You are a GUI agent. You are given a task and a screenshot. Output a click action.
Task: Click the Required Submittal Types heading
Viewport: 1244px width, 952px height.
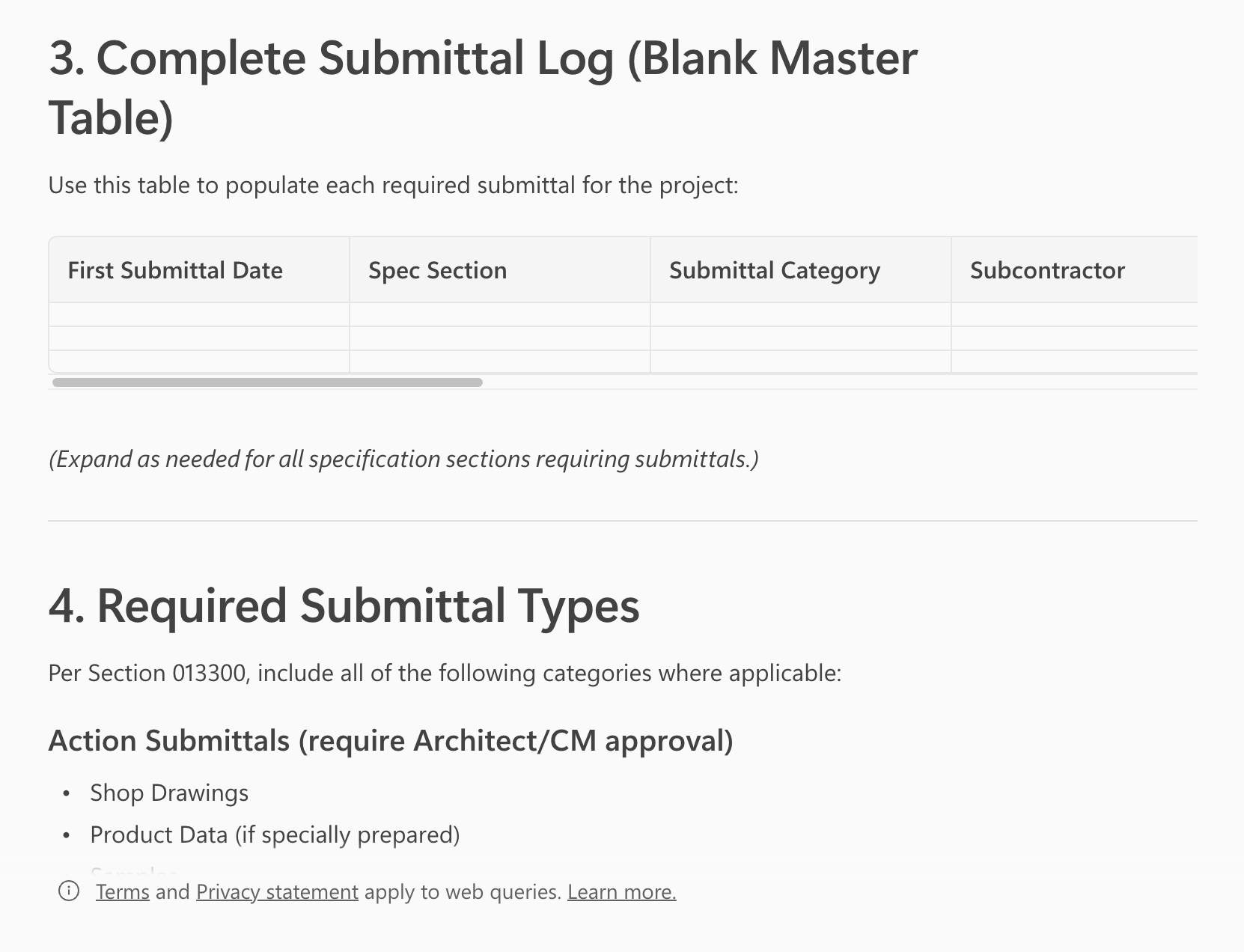(344, 605)
